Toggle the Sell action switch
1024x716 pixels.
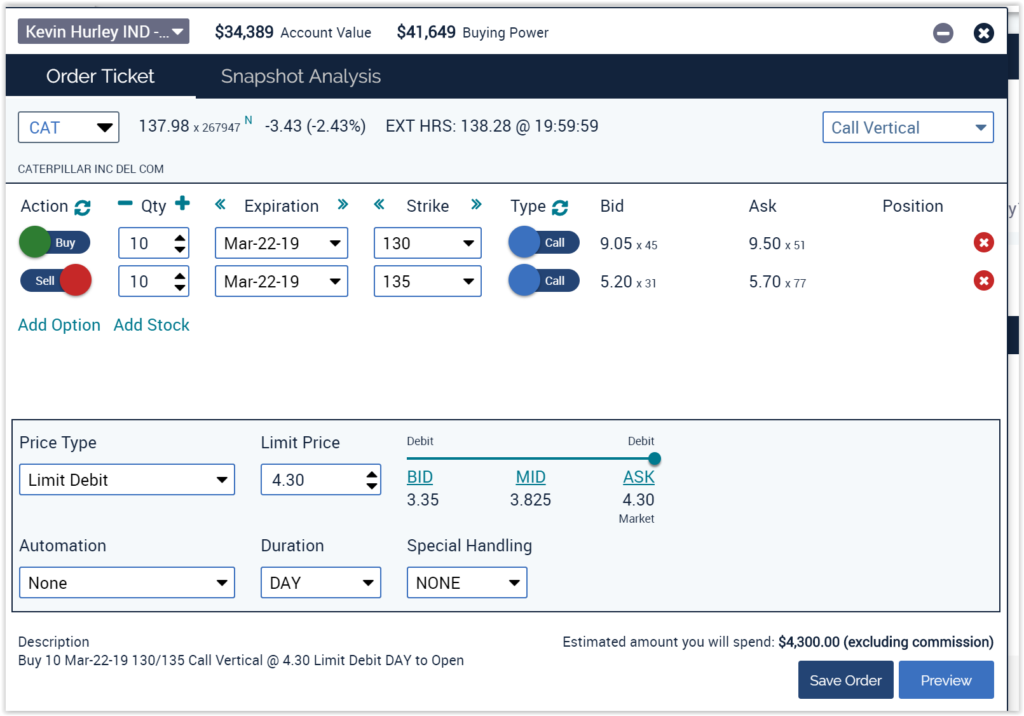click(x=55, y=281)
